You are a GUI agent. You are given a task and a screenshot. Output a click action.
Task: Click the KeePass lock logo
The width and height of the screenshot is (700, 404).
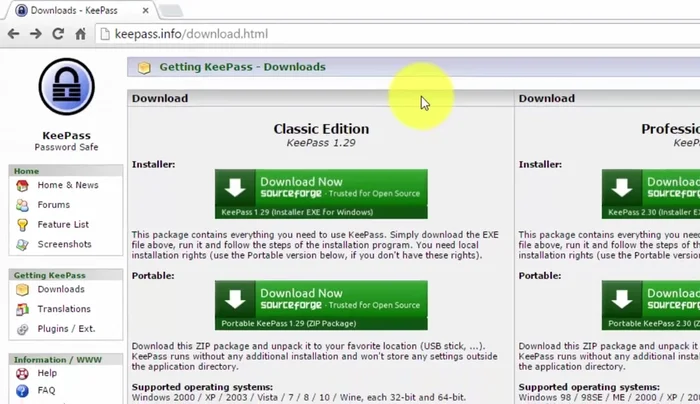67,87
